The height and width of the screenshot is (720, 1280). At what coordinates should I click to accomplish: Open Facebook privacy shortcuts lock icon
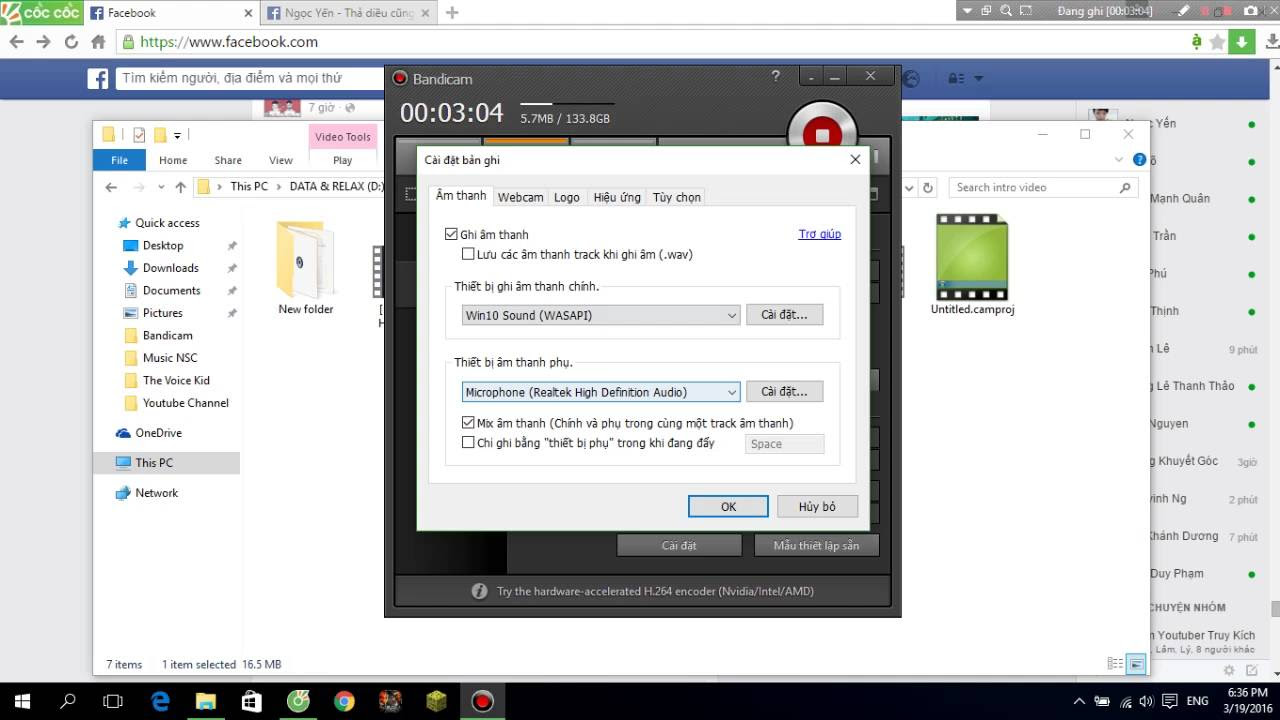tap(956, 78)
